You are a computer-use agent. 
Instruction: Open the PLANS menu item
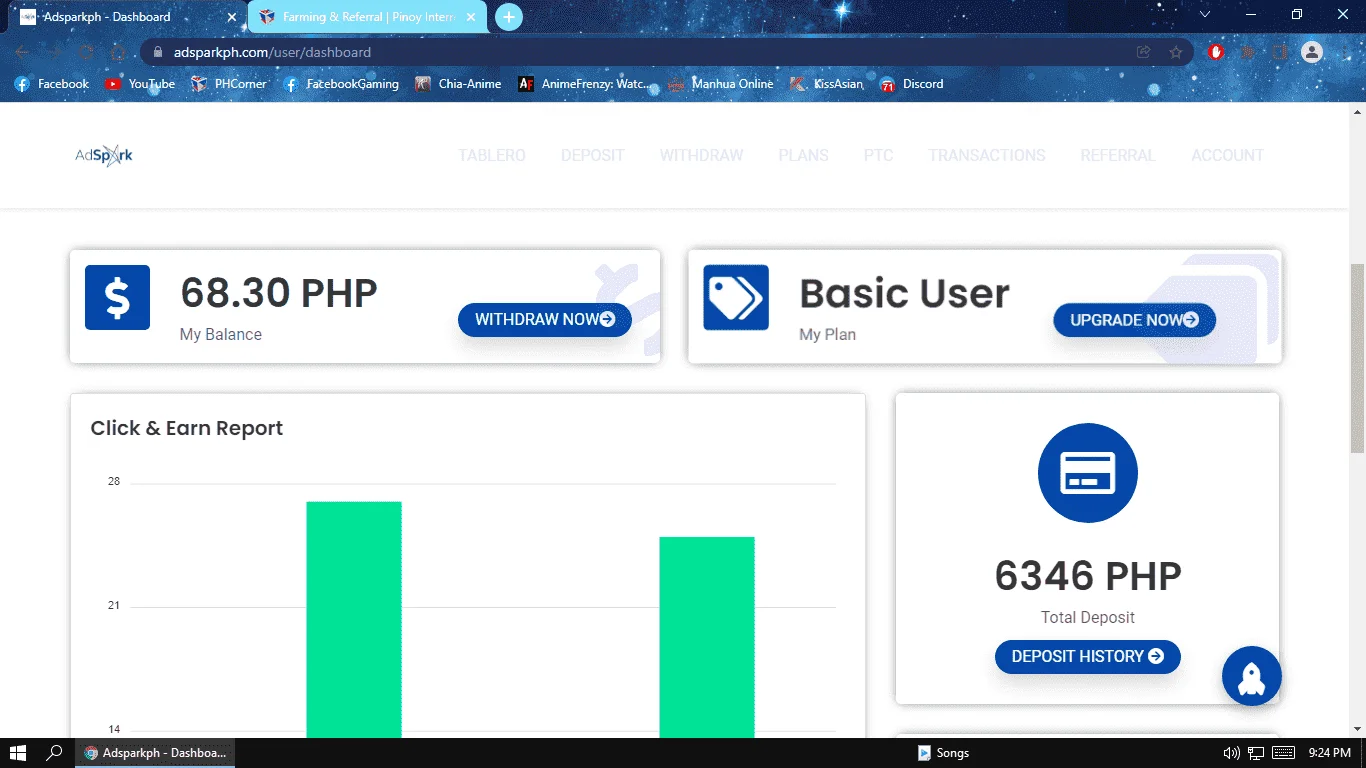[x=804, y=155]
